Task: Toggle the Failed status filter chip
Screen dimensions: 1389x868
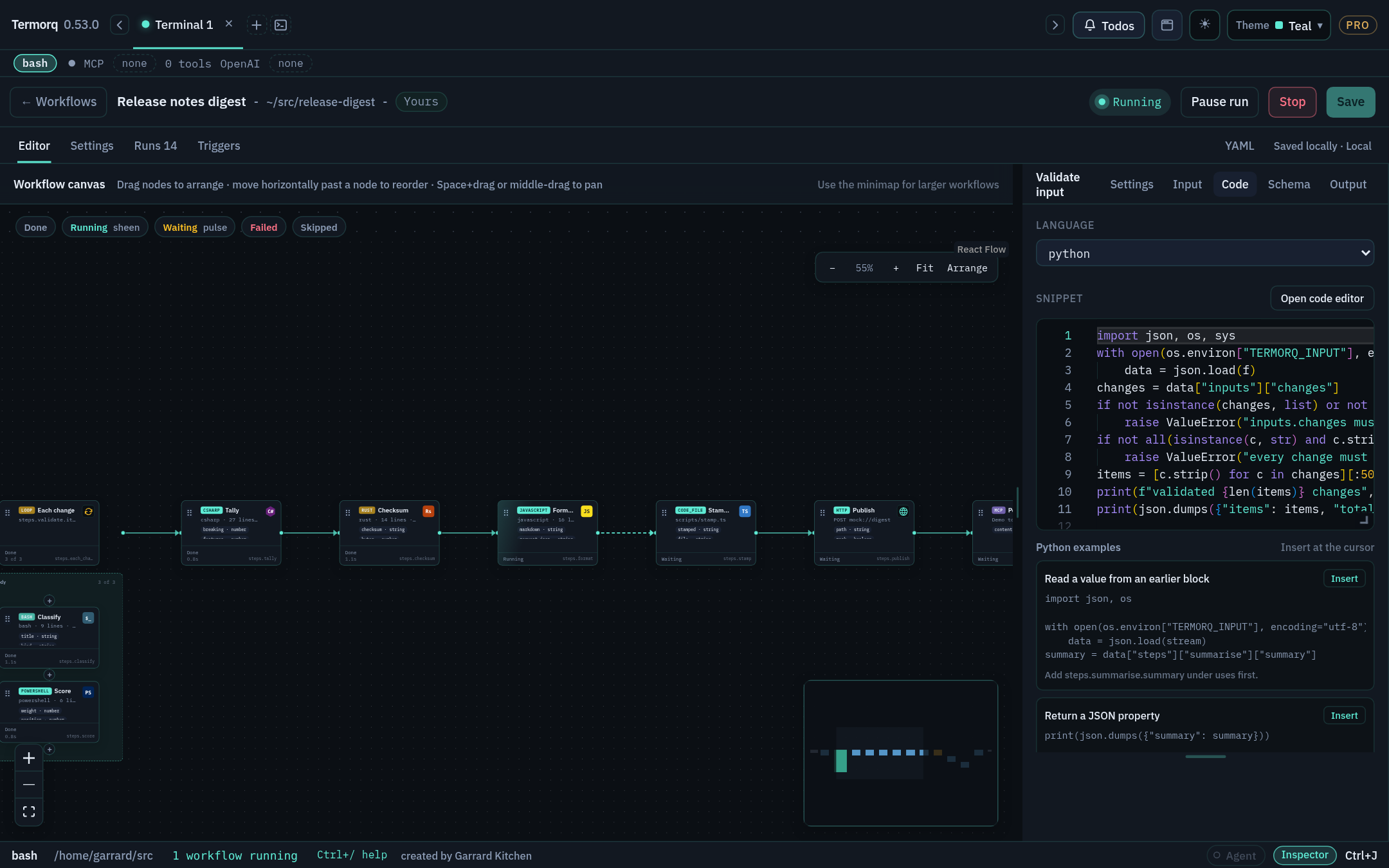Action: (264, 227)
